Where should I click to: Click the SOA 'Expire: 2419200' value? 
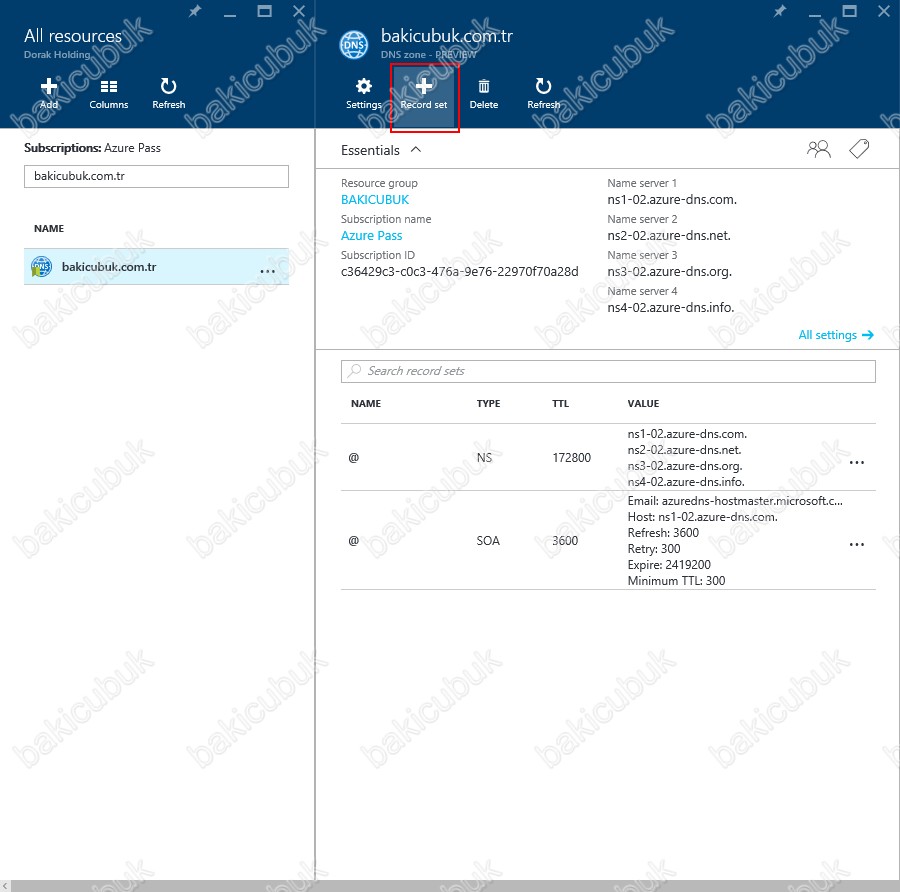(669, 565)
